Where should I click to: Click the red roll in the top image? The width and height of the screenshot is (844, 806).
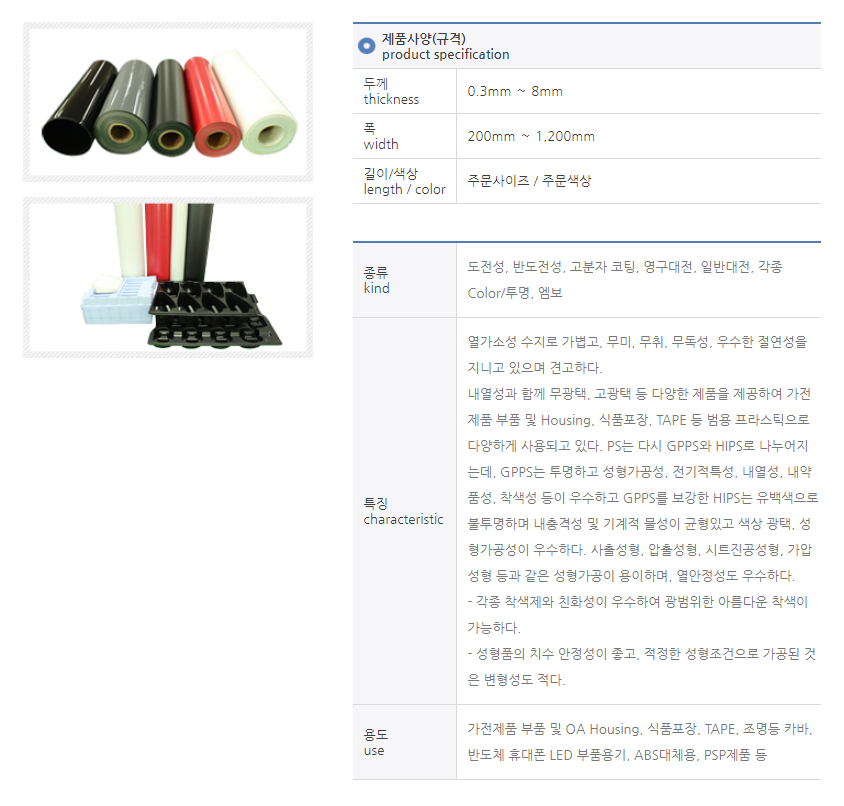(212, 108)
